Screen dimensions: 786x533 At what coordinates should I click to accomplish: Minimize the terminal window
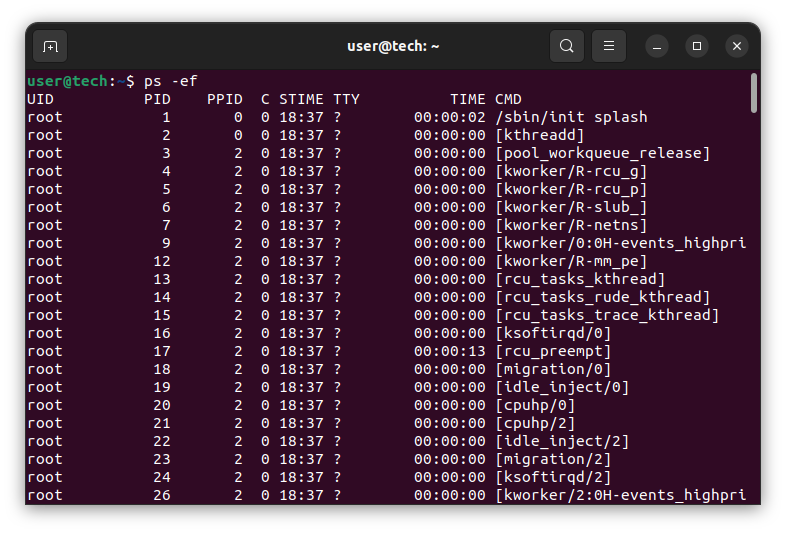[x=657, y=46]
